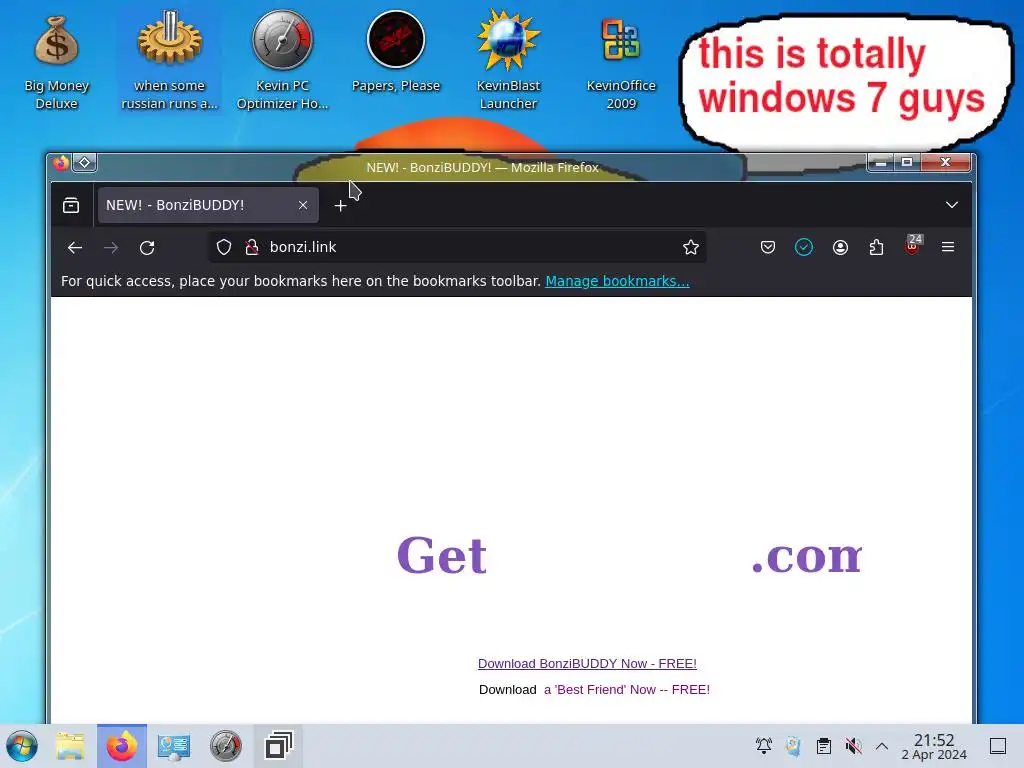Open KevinOffice 2009 desktop icon
The width and height of the screenshot is (1024, 768).
(x=621, y=60)
